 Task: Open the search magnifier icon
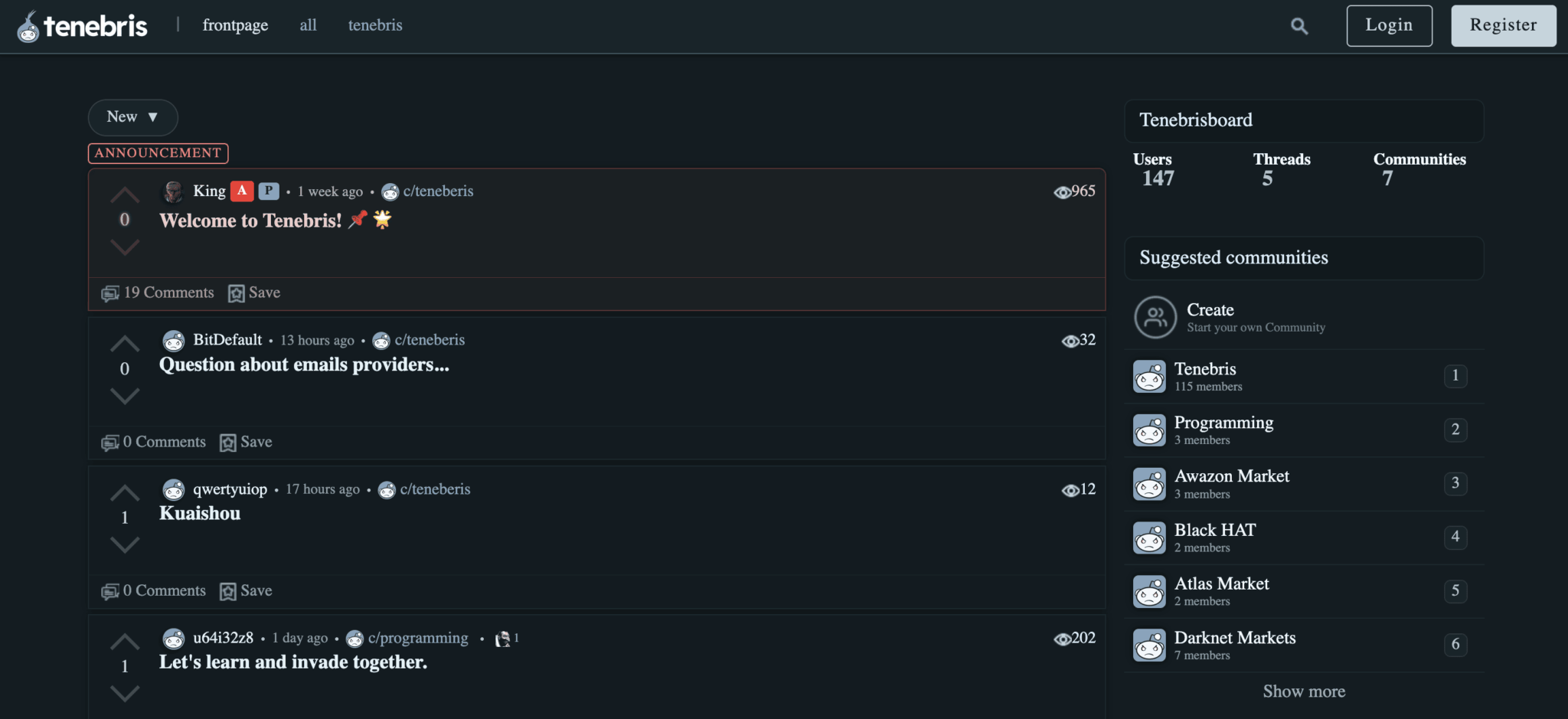point(1298,26)
